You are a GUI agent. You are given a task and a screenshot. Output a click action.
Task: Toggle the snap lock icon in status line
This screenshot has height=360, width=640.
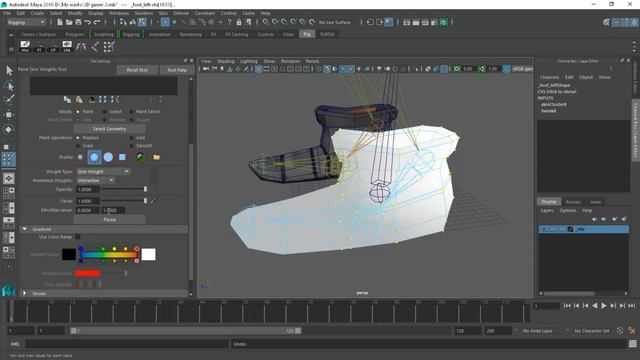tap(239, 22)
